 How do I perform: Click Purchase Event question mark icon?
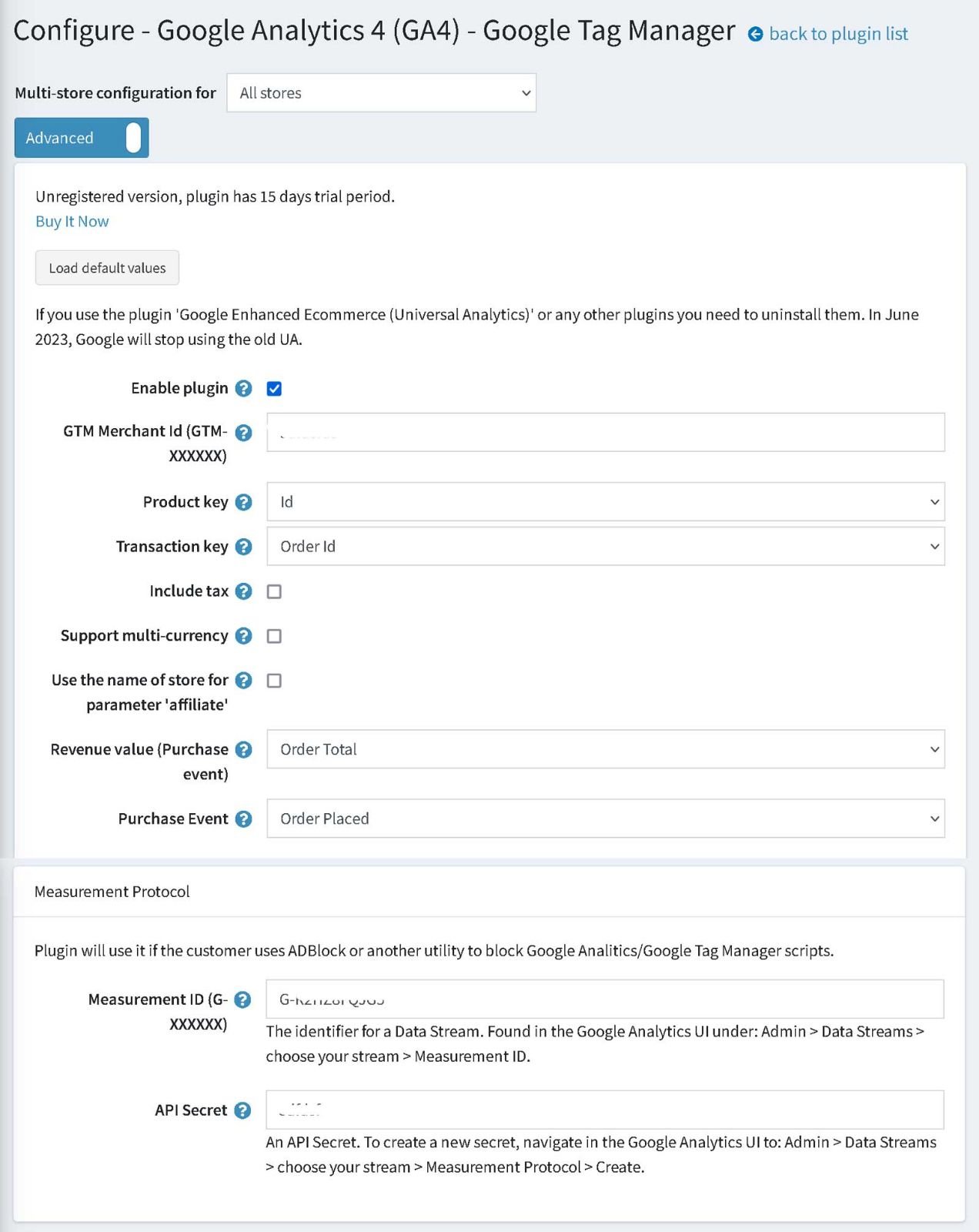coord(243,819)
